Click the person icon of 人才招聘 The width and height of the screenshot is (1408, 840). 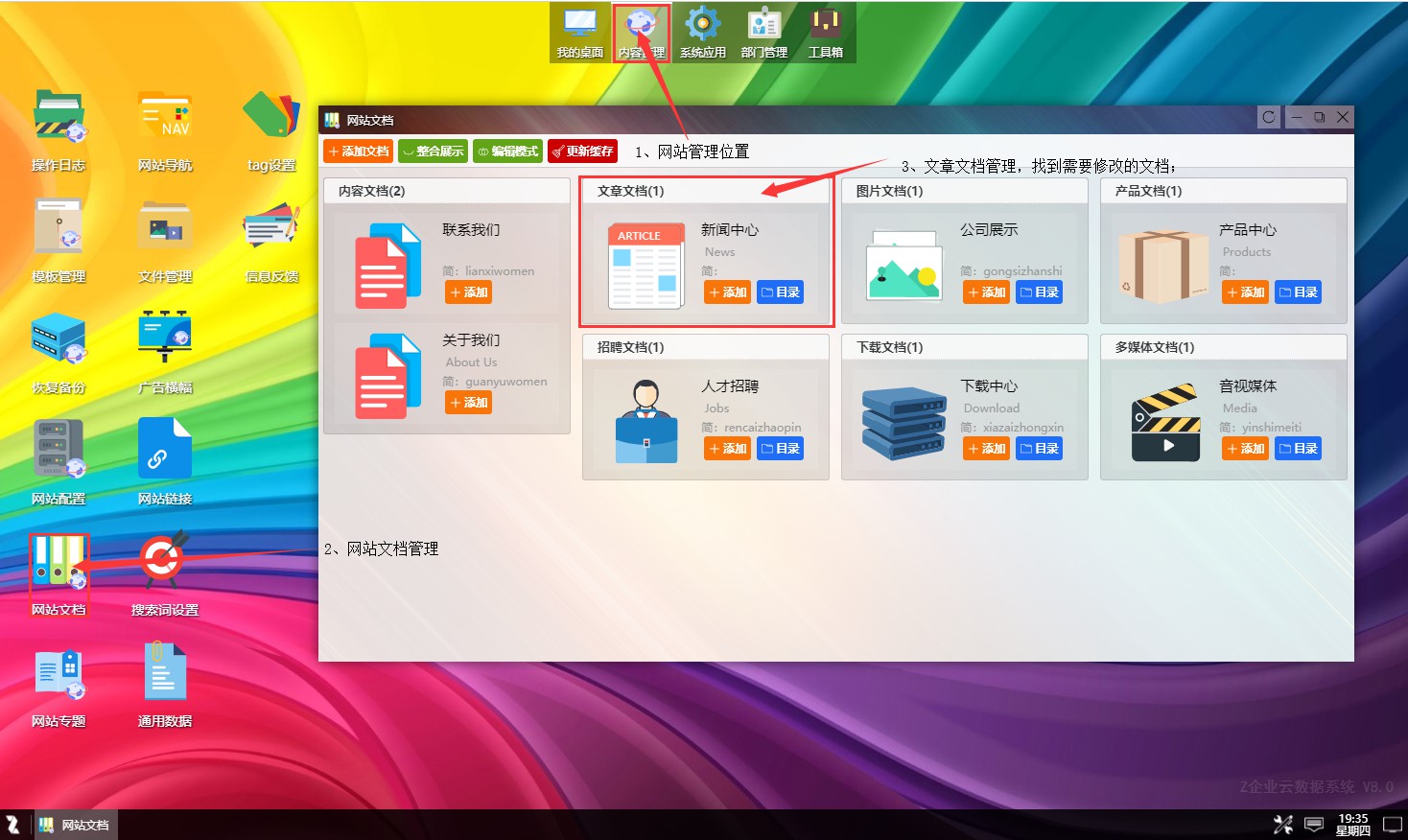point(646,422)
